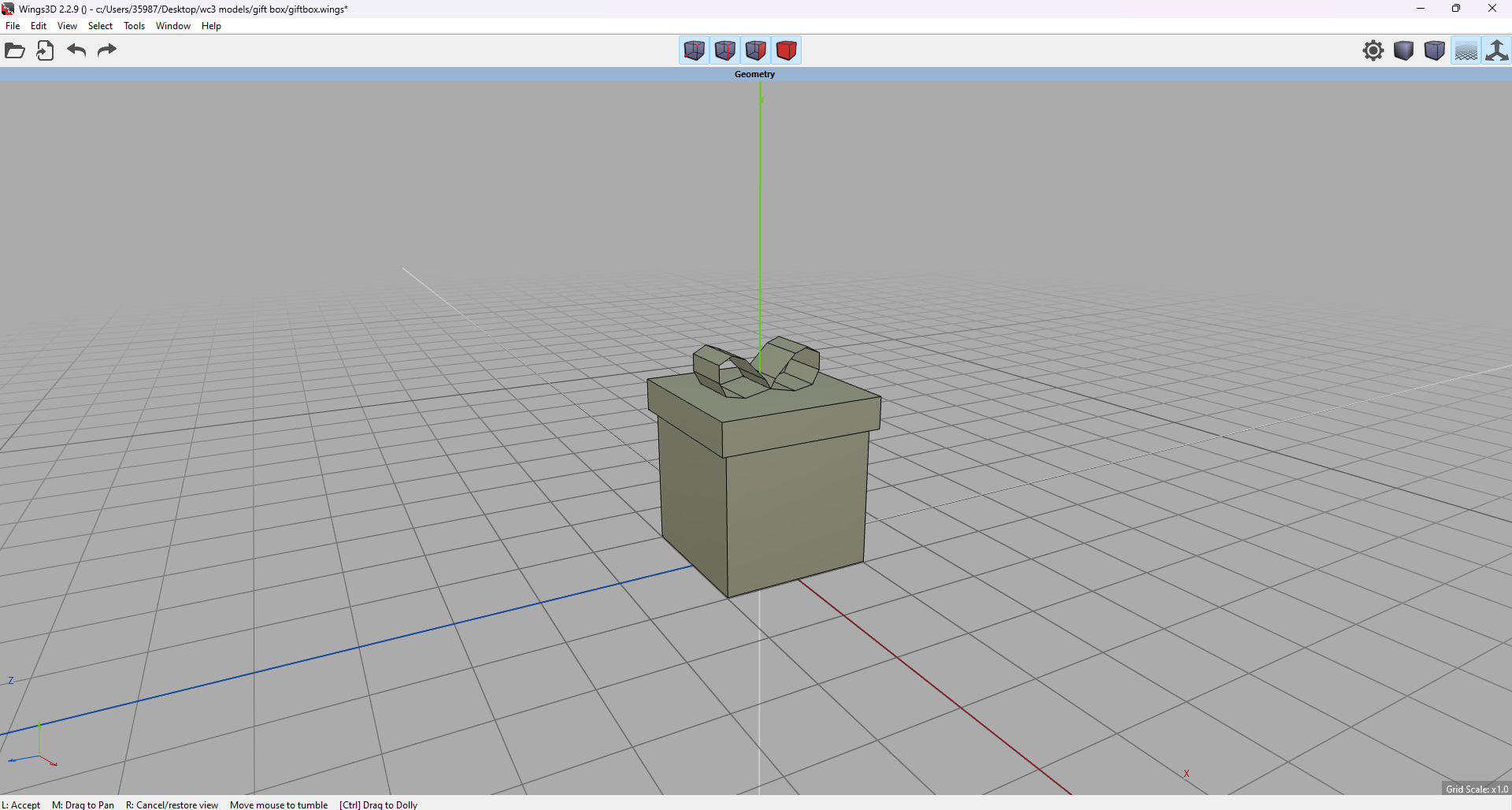
Task: Toggle axes display icon
Action: [1496, 50]
